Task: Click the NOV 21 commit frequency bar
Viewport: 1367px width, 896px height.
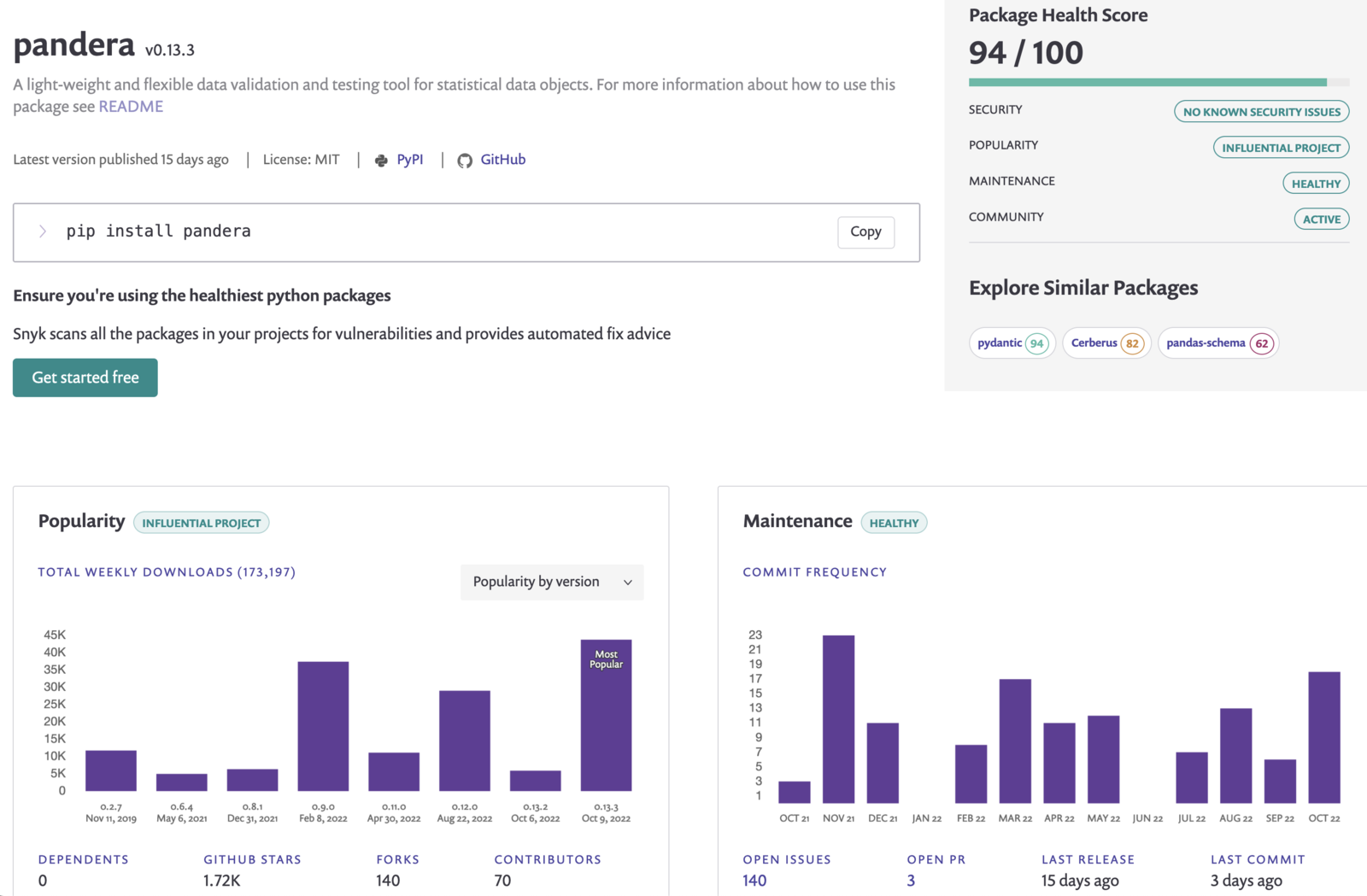Action: click(838, 719)
